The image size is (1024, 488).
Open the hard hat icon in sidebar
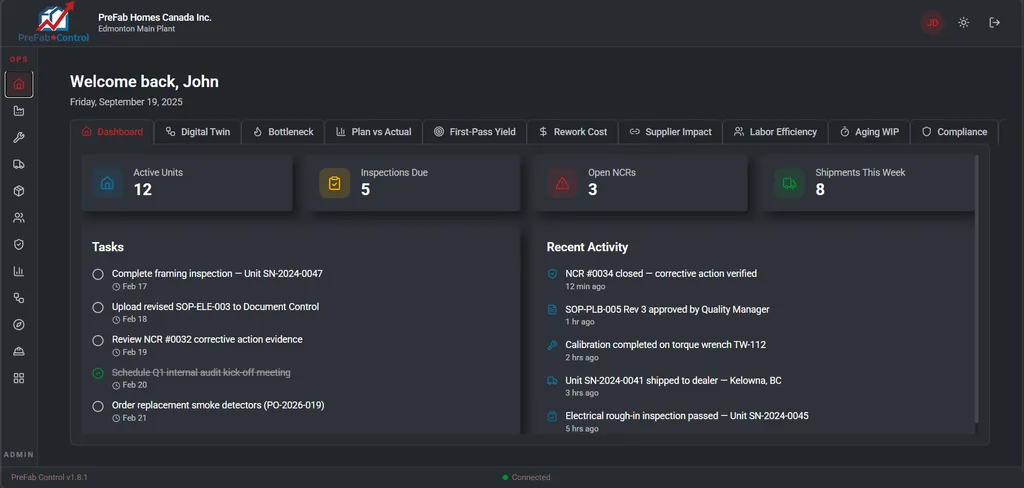point(19,351)
